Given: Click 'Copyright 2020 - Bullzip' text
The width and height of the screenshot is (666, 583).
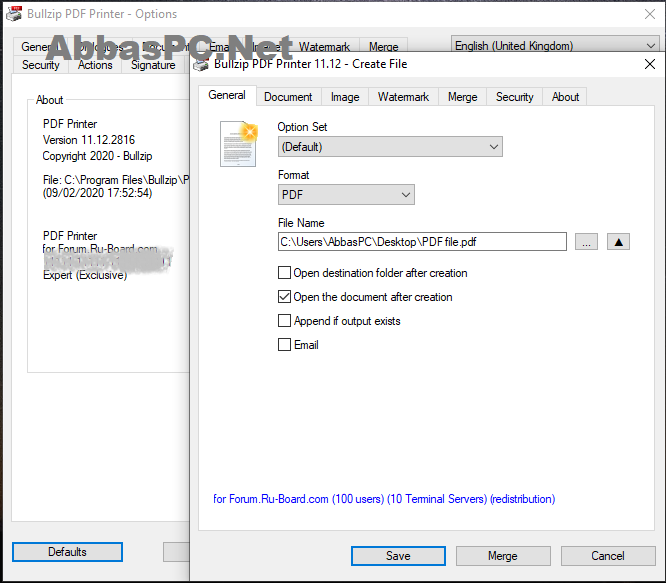Looking at the screenshot, I should [97, 156].
